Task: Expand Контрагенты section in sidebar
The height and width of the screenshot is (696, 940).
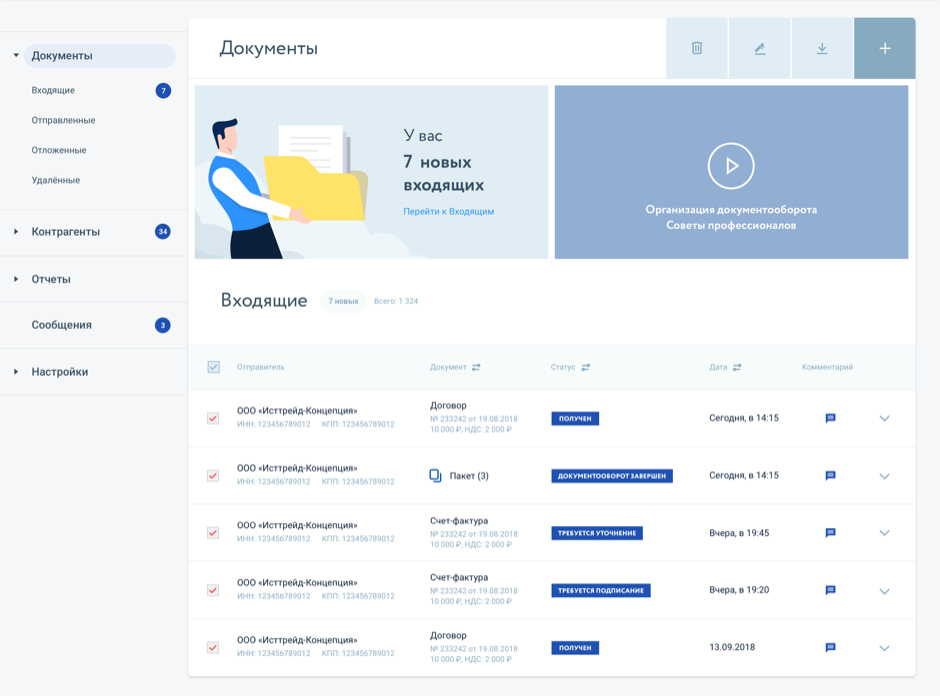Action: point(16,232)
